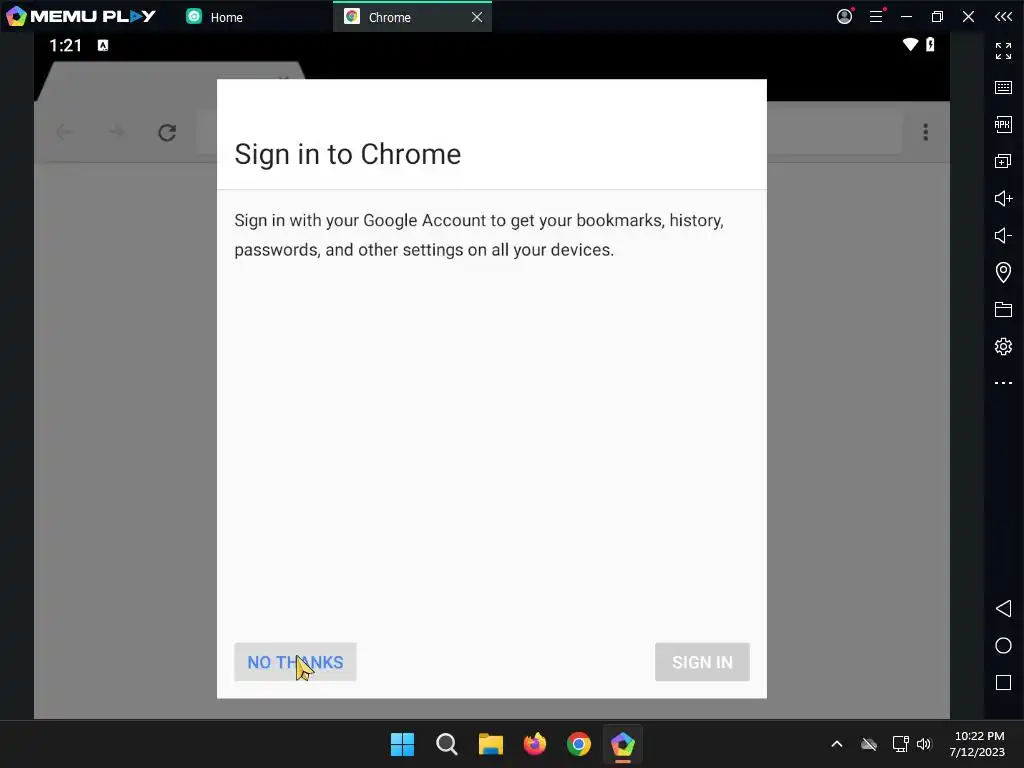The image size is (1024, 768).
Task: Toggle emulator fullscreen mode
Action: (x=1003, y=51)
